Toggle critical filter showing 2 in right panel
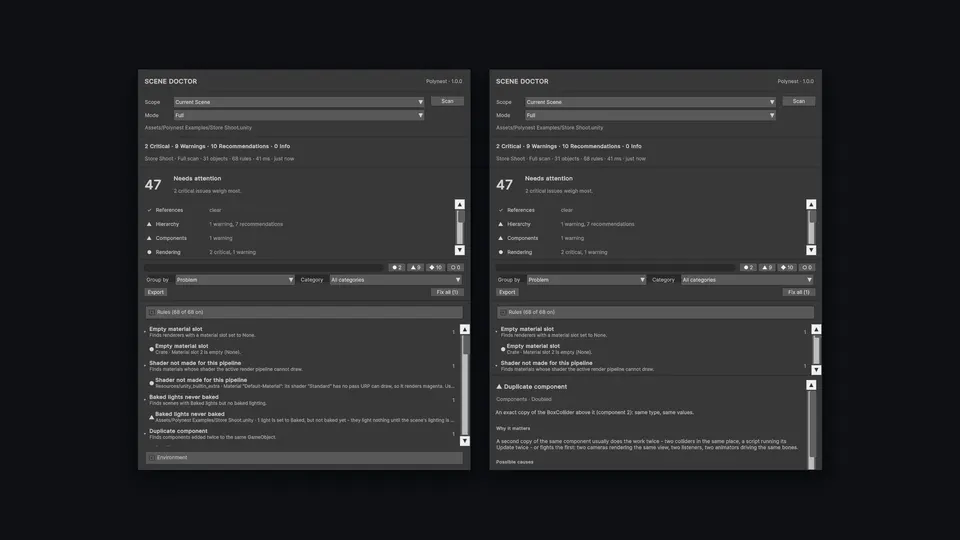960x540 pixels. pos(748,268)
